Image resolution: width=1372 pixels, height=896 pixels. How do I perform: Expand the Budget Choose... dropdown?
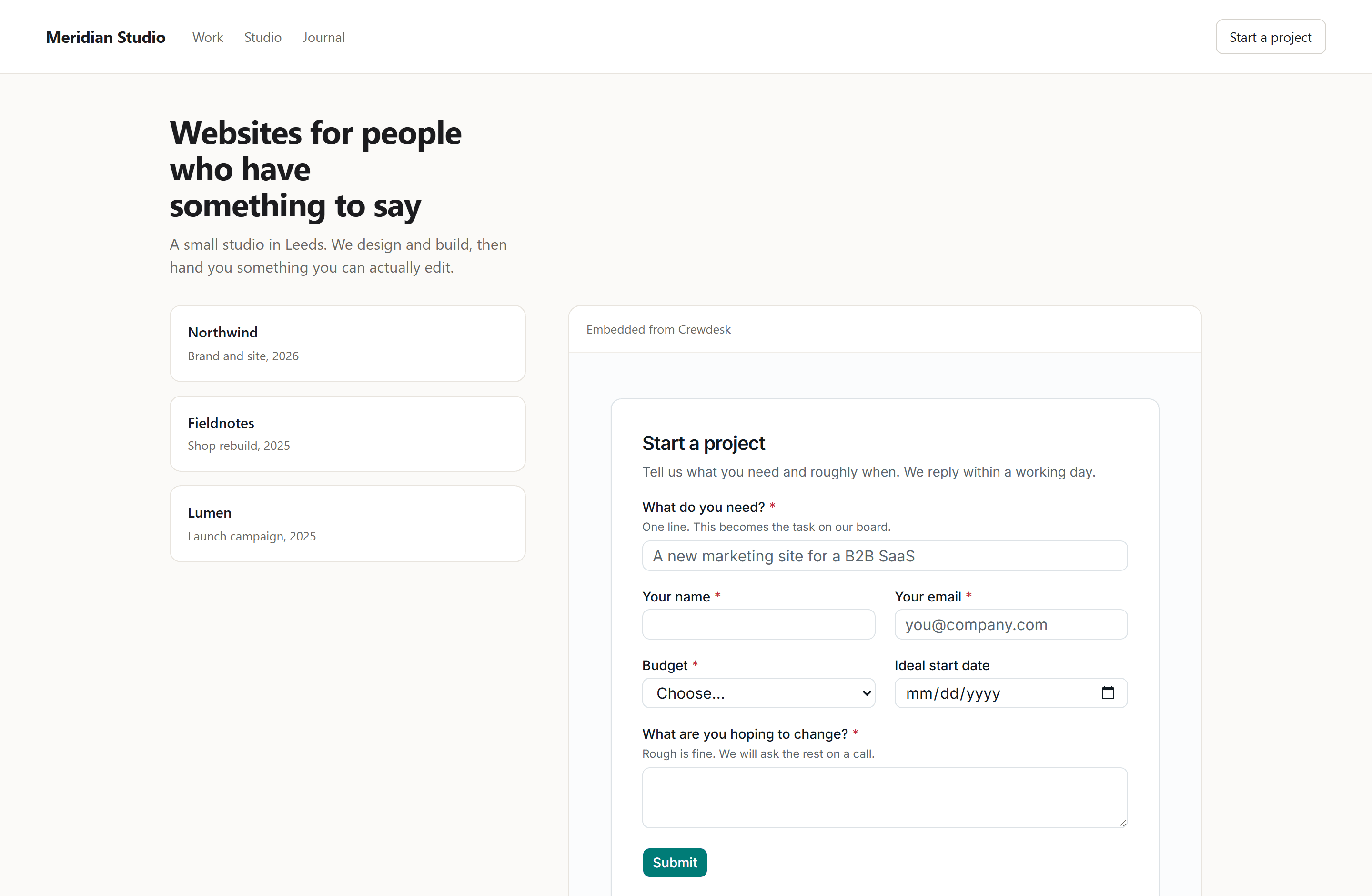pyautogui.click(x=758, y=693)
